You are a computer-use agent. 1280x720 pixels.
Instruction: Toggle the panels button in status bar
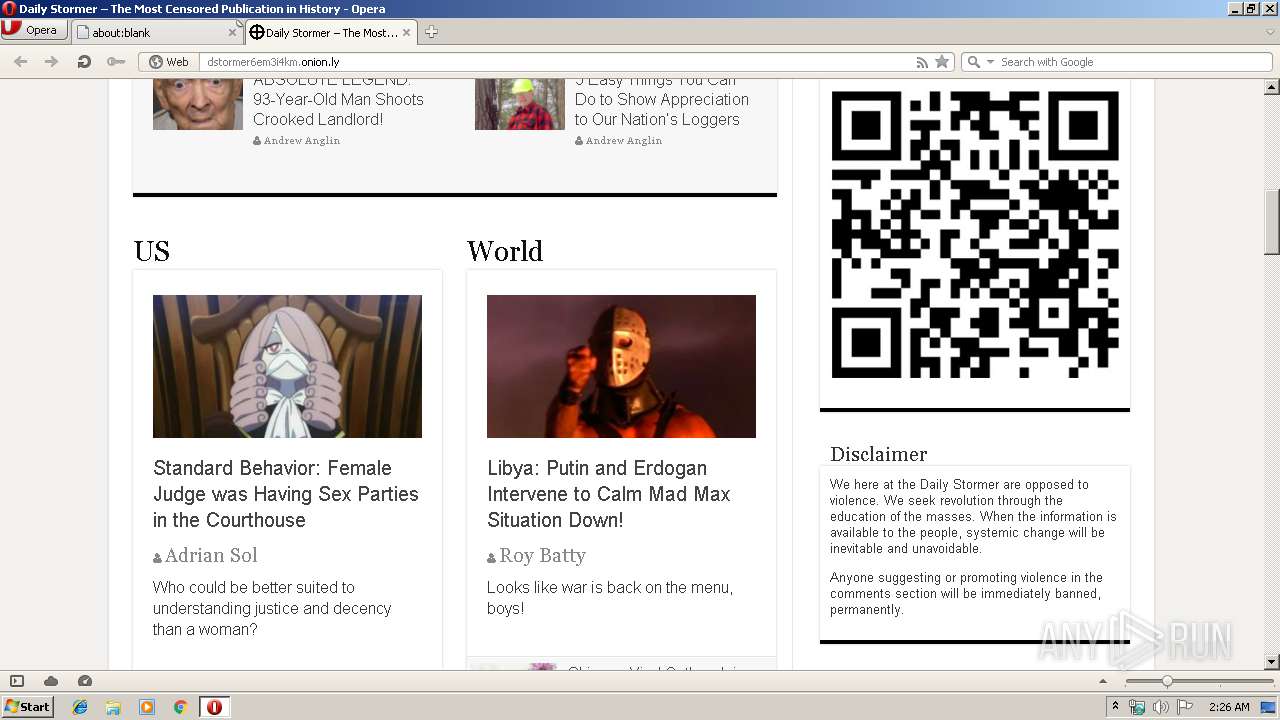click(17, 681)
